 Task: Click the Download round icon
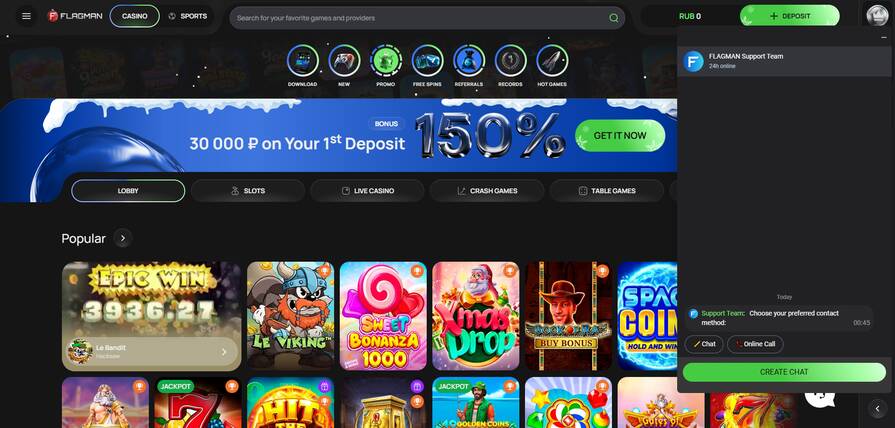coord(303,60)
